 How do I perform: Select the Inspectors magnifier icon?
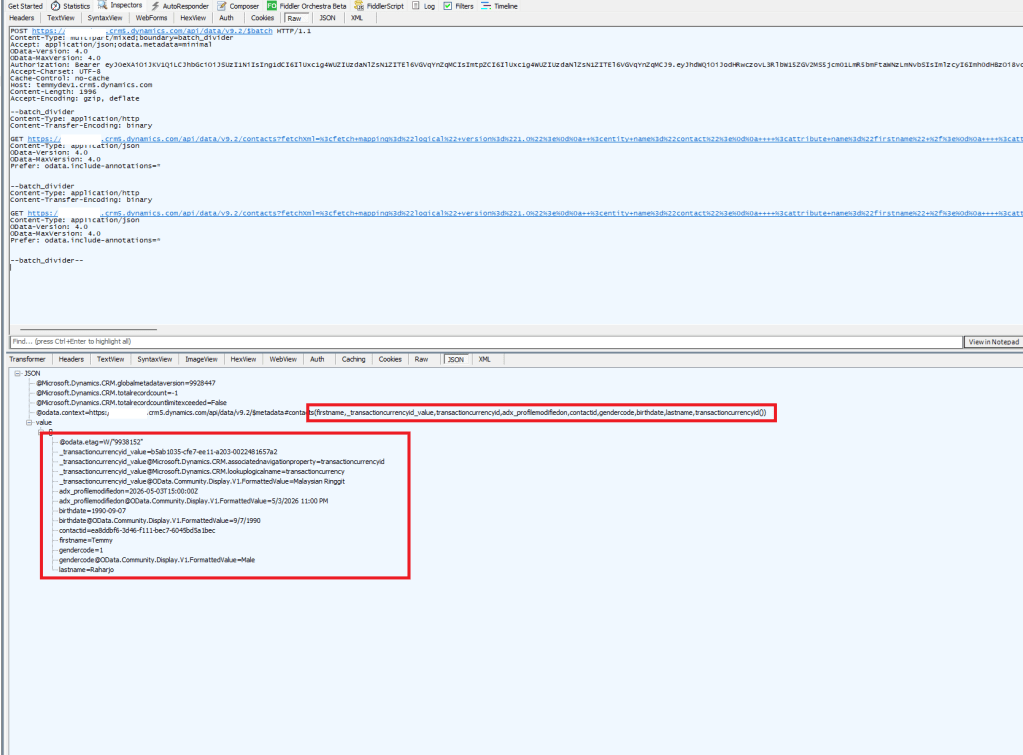point(102,5)
